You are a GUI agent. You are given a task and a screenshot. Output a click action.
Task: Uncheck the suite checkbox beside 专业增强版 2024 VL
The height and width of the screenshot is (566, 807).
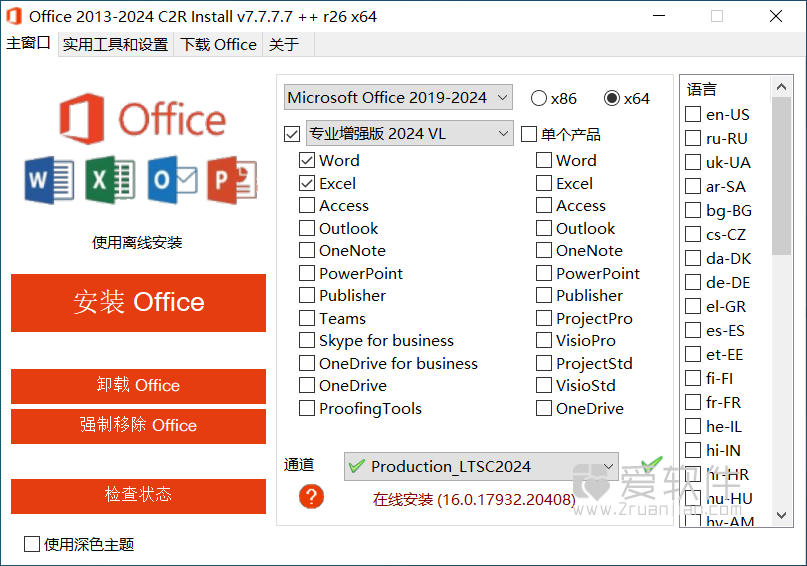(292, 134)
